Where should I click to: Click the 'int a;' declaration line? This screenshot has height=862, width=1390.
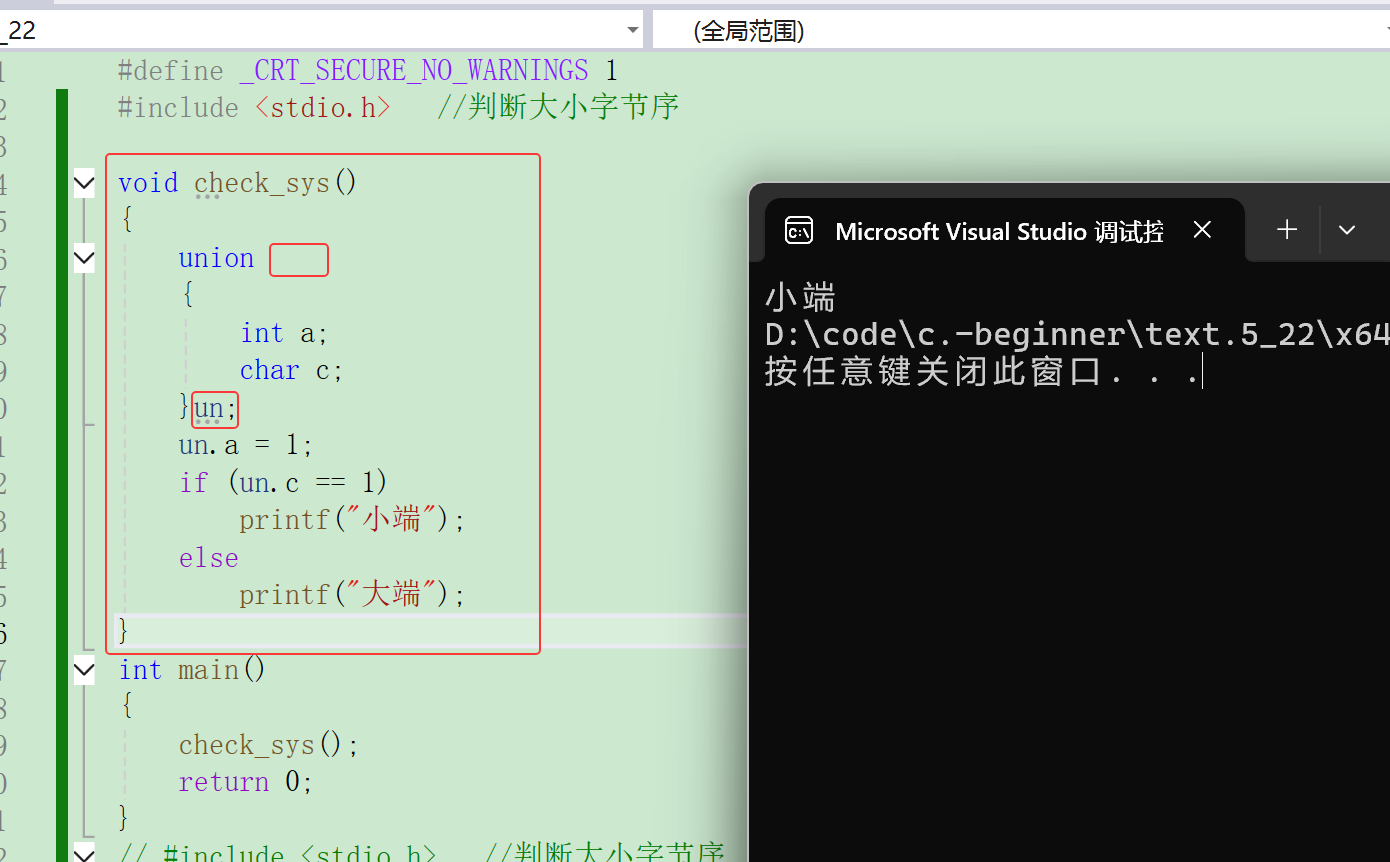coord(284,333)
